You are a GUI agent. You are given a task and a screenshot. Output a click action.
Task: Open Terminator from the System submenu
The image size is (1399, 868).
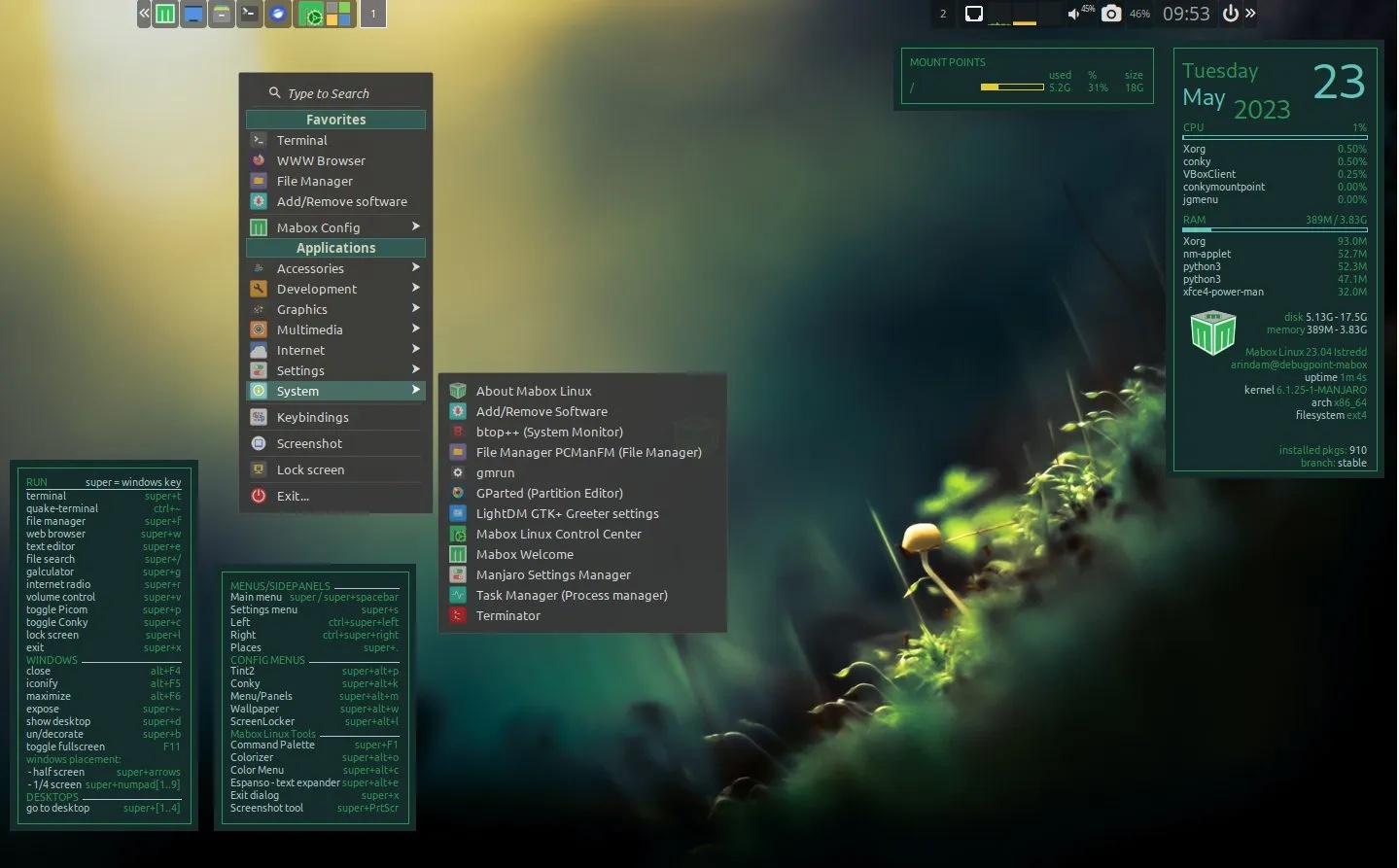[508, 615]
